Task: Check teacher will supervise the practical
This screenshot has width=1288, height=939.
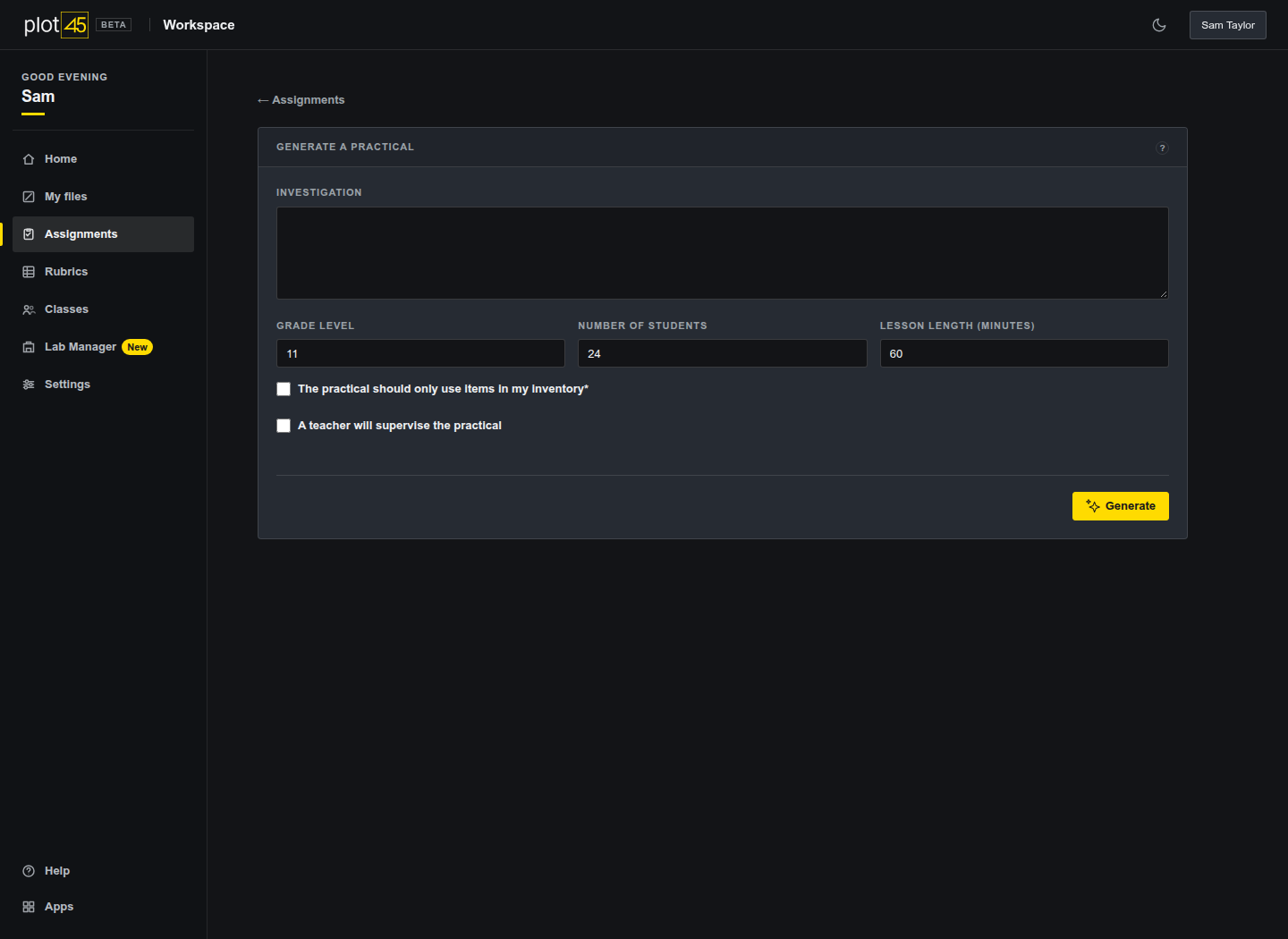Action: pyautogui.click(x=284, y=426)
